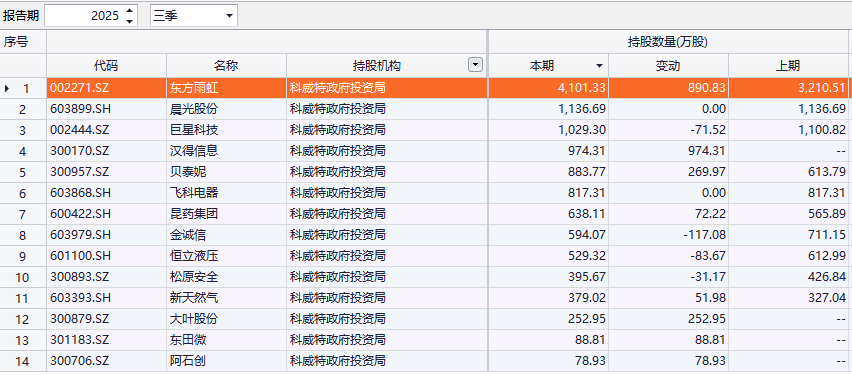
Task: Select stock code 603393.SH
Action: point(106,298)
